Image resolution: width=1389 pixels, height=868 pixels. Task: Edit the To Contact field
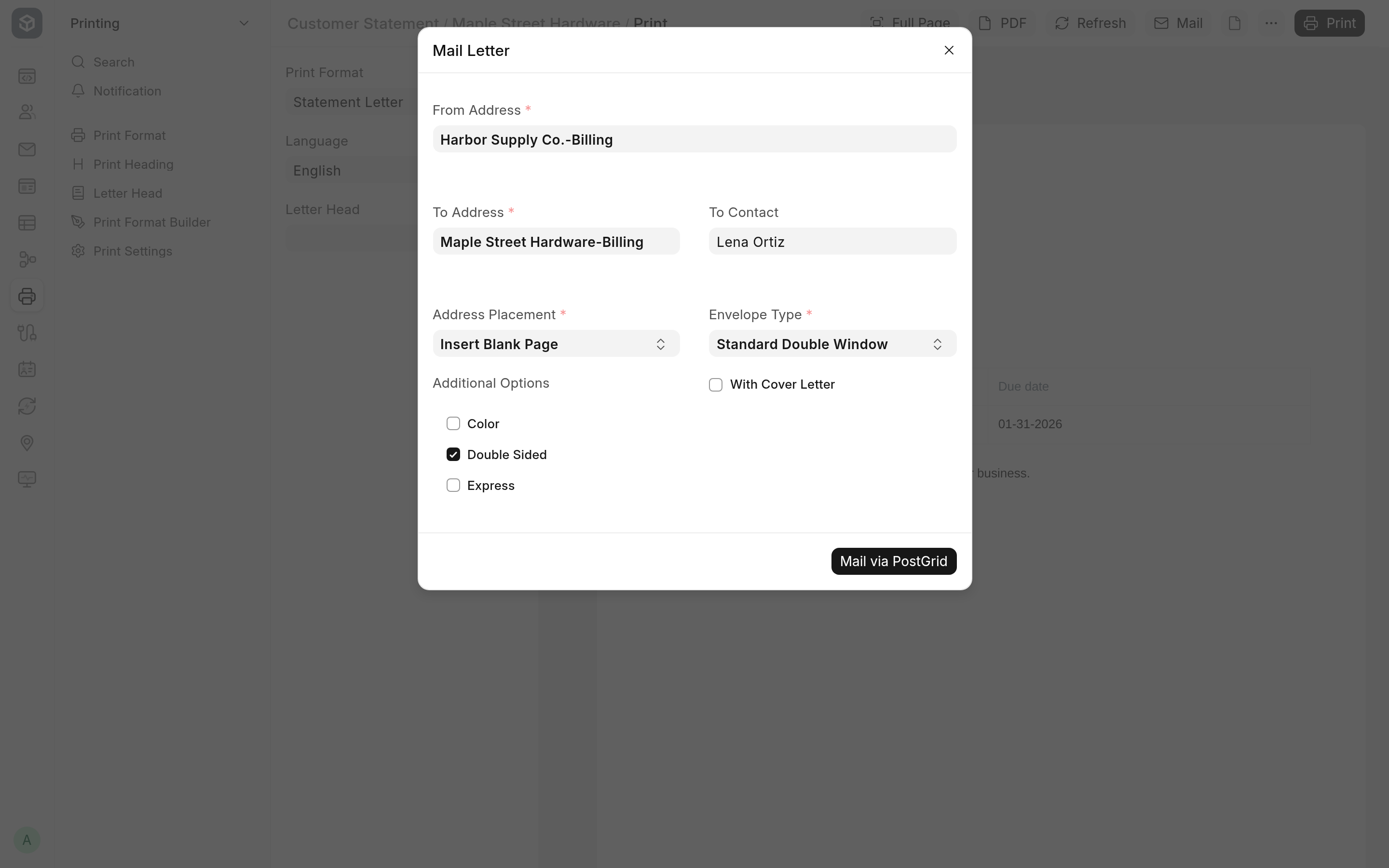tap(832, 242)
